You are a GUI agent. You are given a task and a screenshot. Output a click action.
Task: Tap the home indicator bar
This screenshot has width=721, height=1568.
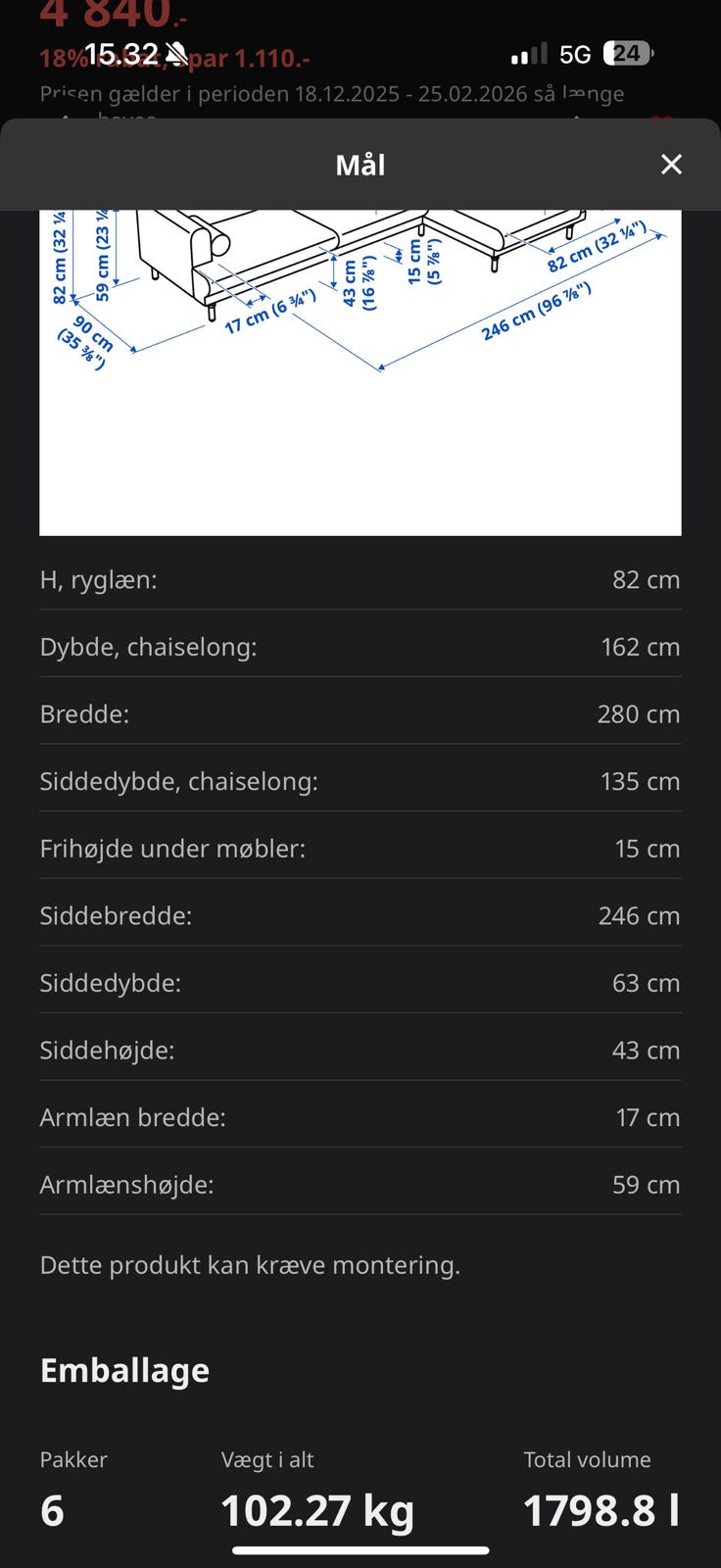[360, 1550]
